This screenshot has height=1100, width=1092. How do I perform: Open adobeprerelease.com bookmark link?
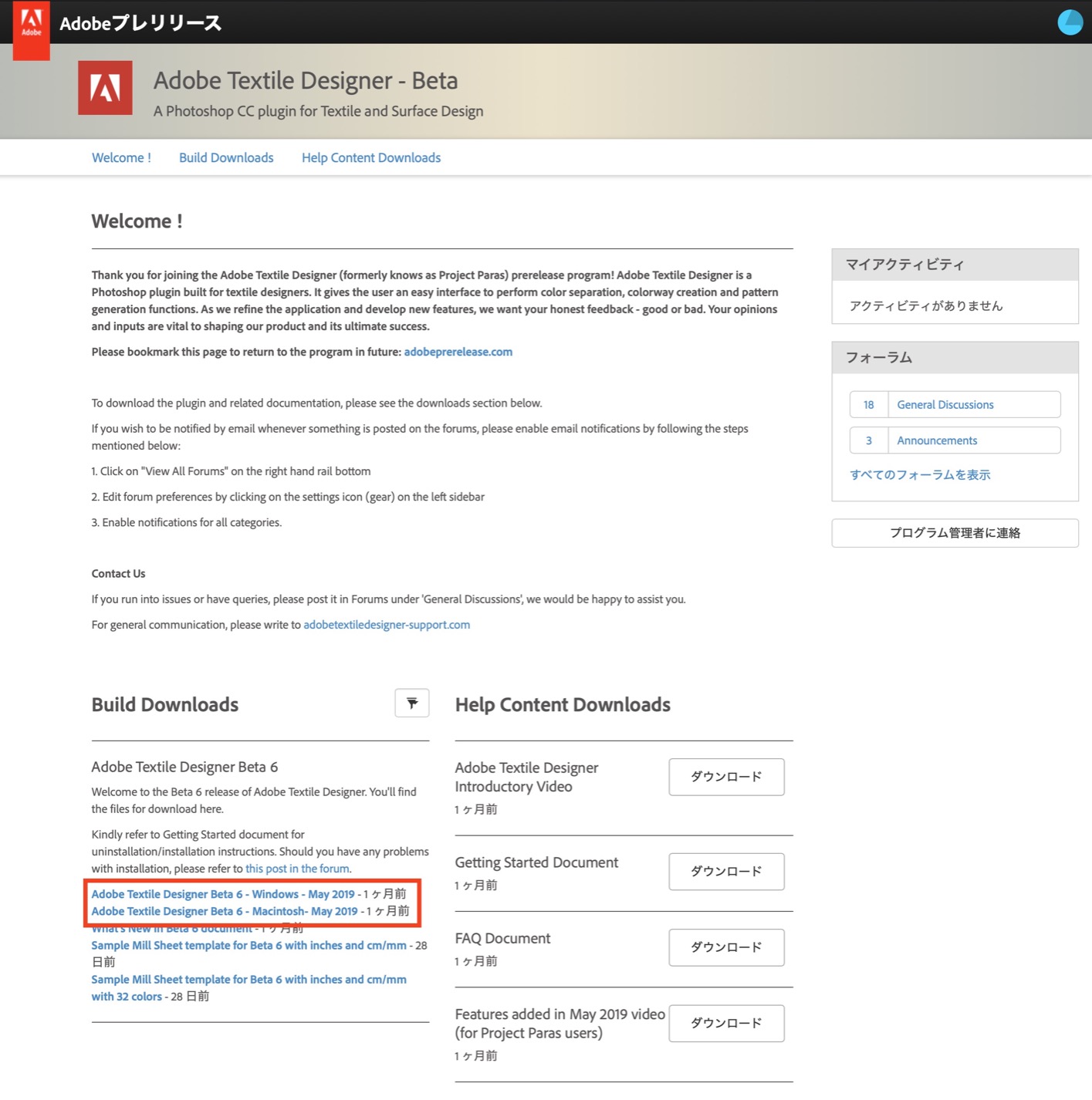[458, 352]
